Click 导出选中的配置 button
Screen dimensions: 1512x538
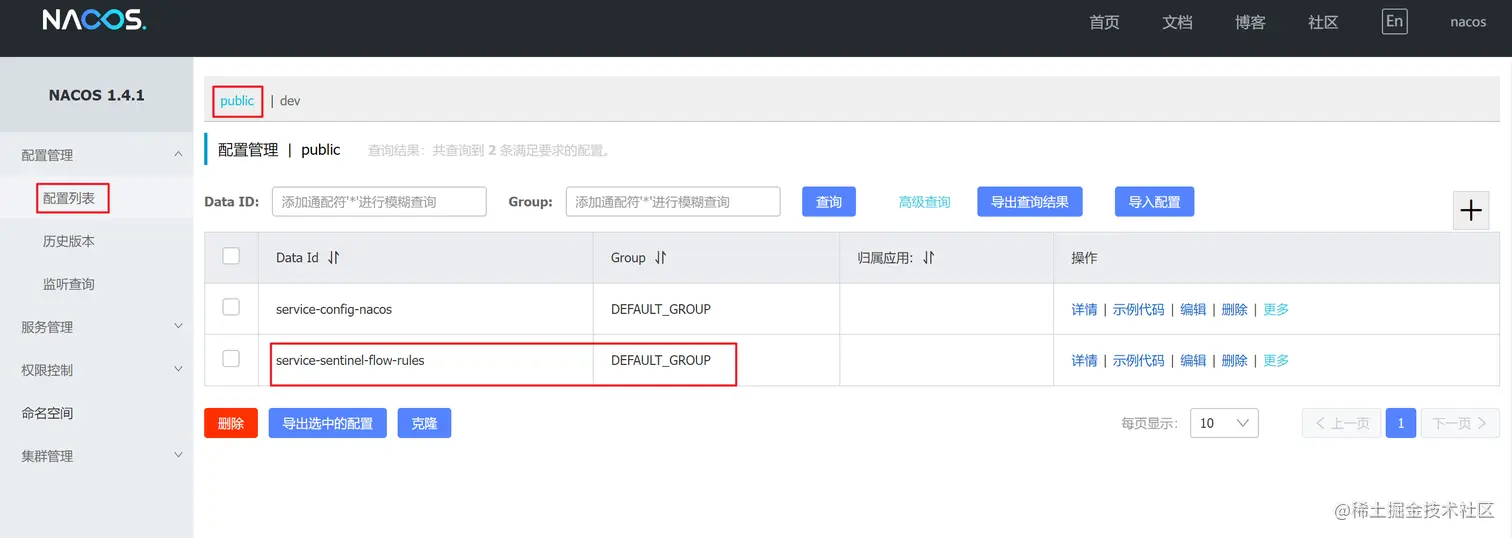point(327,423)
